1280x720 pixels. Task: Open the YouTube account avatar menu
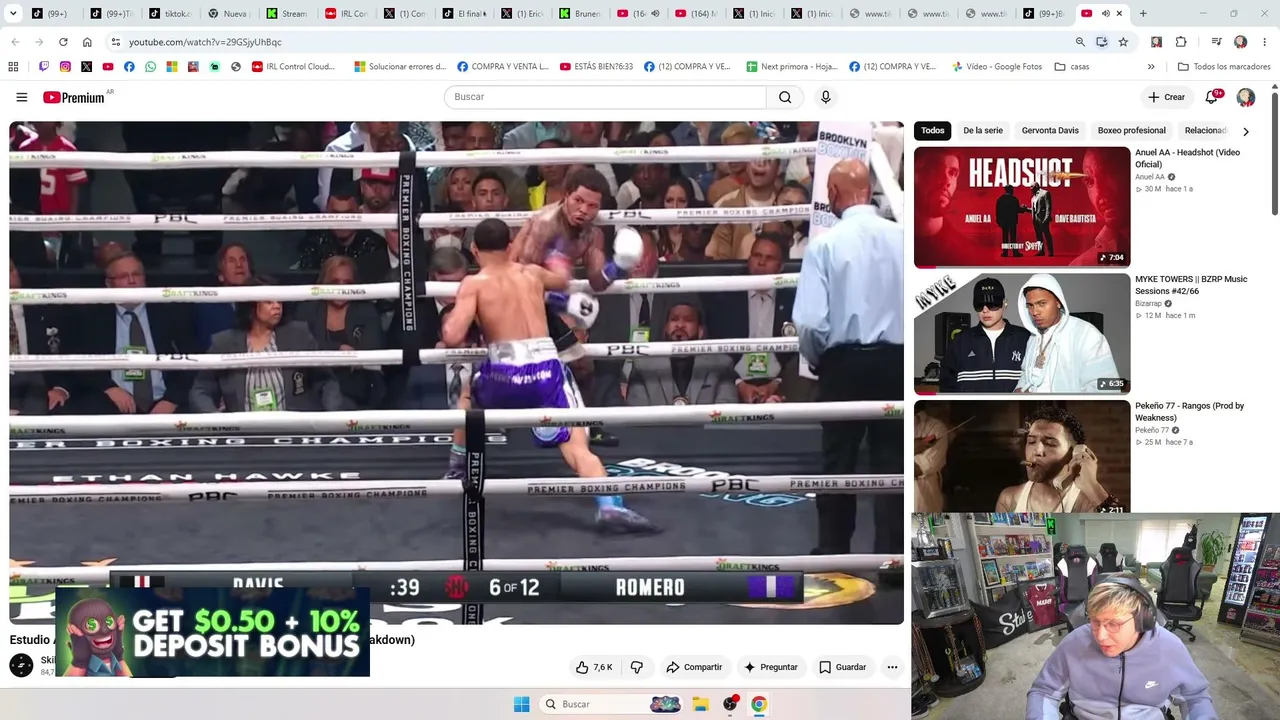[x=1246, y=97]
